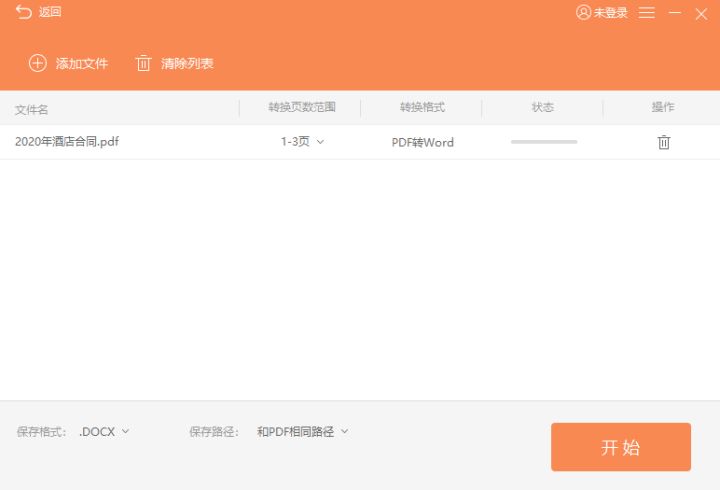Click the 添加文件 label
This screenshot has width=720, height=490.
point(82,63)
